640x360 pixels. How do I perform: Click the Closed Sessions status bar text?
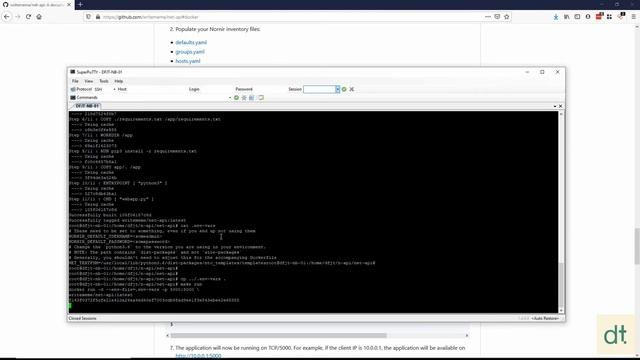[x=82, y=318]
